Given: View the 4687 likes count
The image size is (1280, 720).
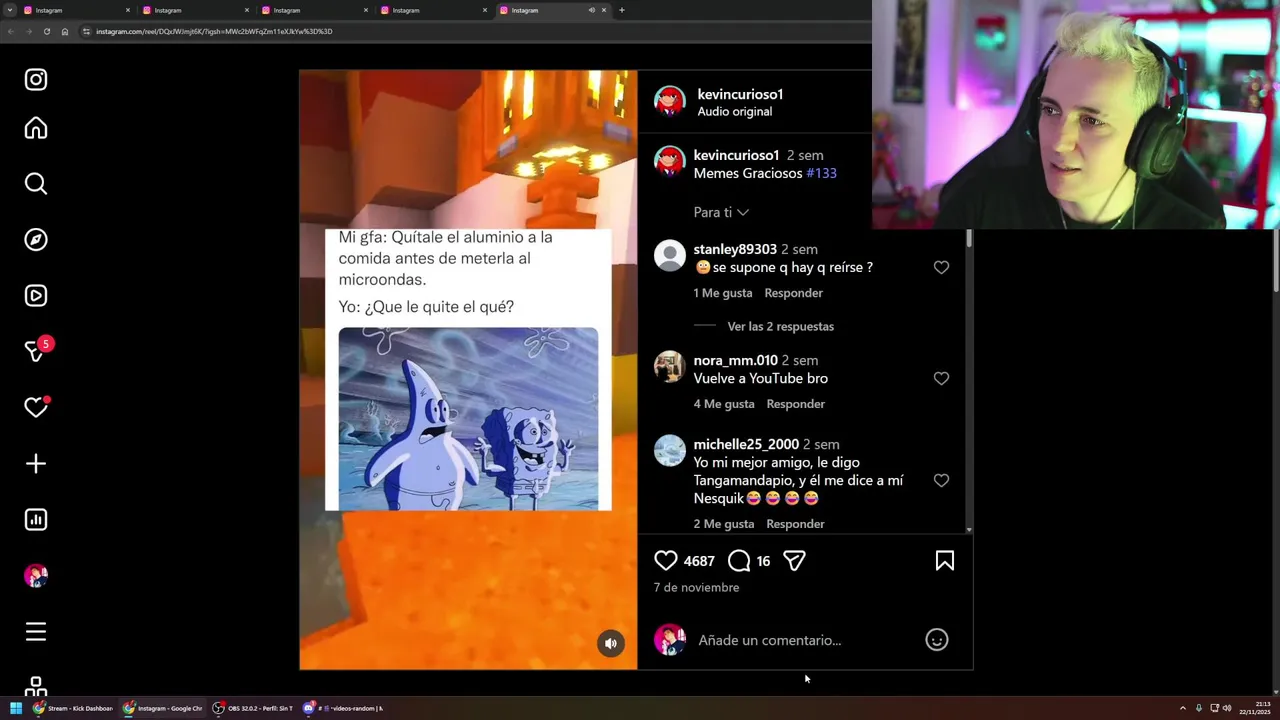Looking at the screenshot, I should click(699, 561).
